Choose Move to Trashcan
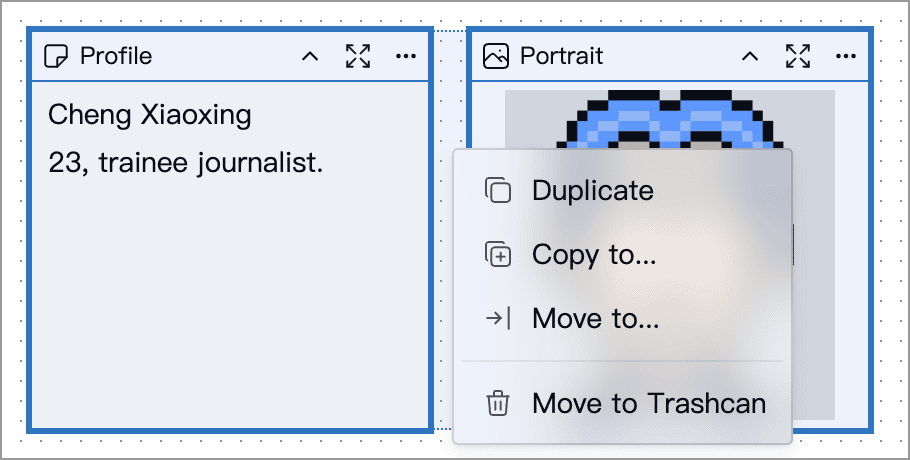The height and width of the screenshot is (460, 910). pos(622,403)
